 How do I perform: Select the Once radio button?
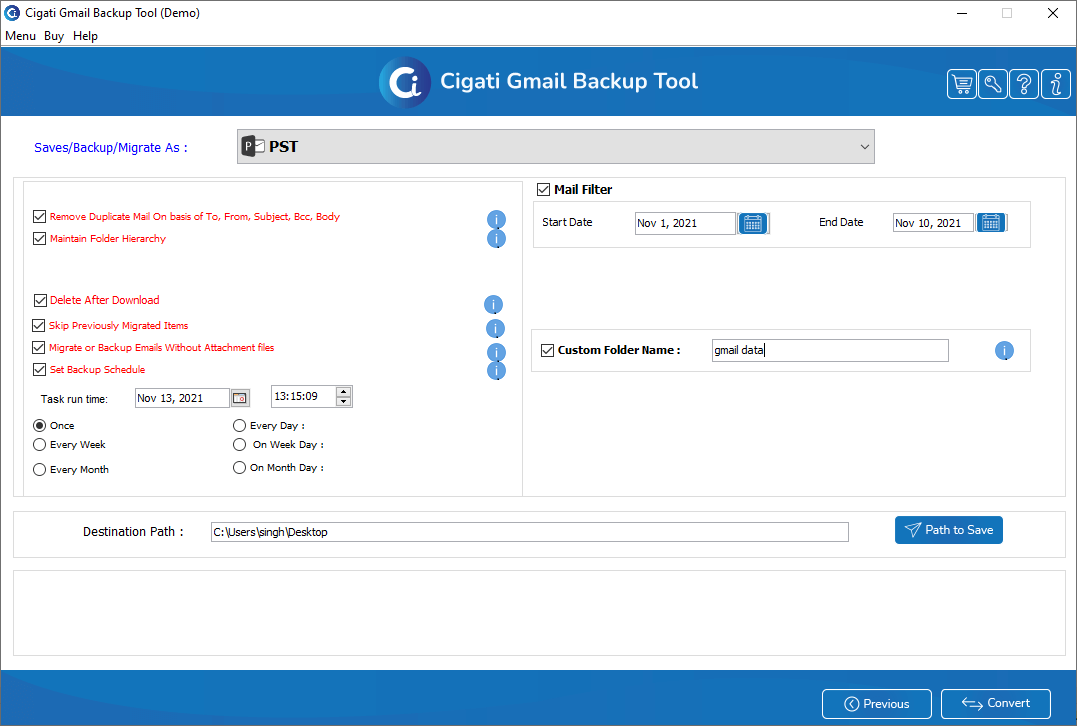(x=40, y=426)
